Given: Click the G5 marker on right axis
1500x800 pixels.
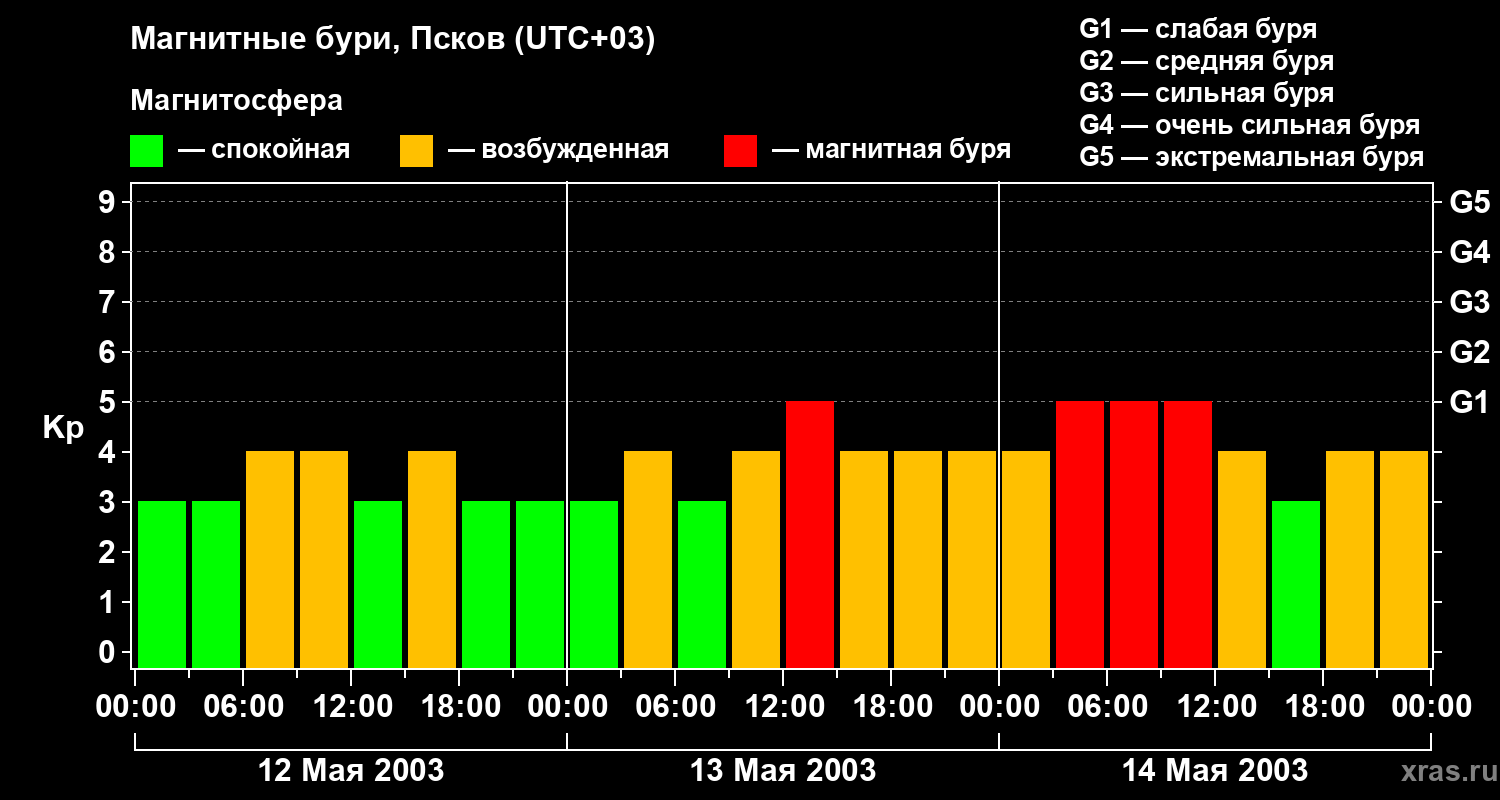Looking at the screenshot, I should click(1469, 202).
